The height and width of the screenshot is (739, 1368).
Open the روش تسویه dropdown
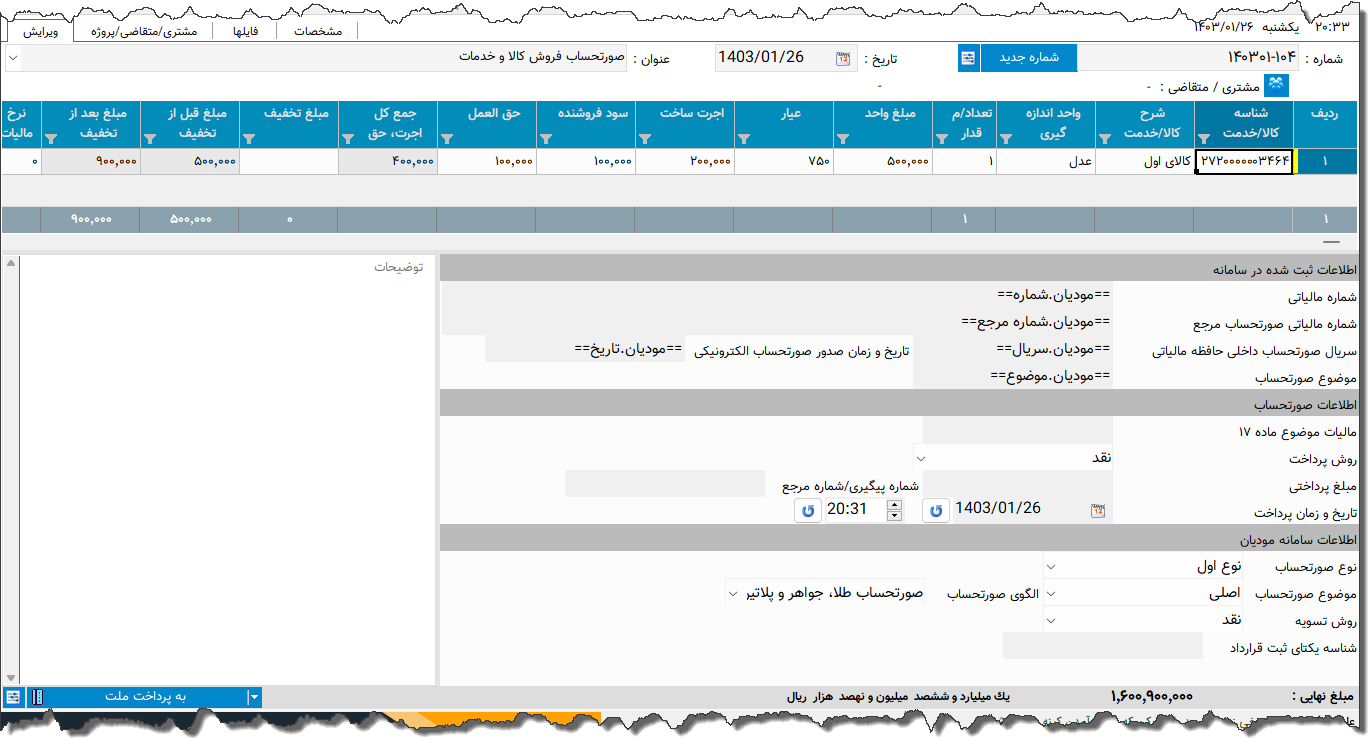[1050, 620]
